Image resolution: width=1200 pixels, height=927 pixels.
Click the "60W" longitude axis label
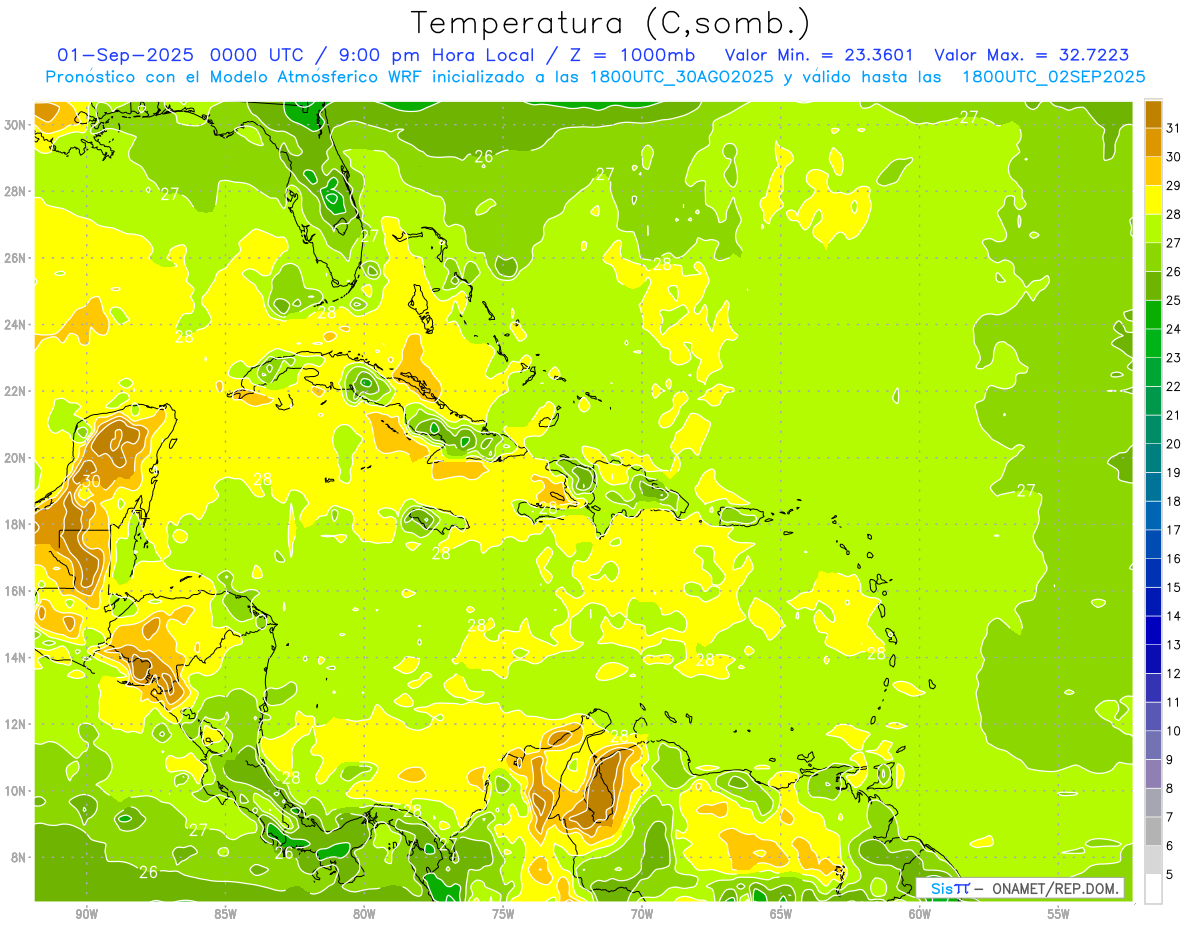pyautogui.click(x=920, y=914)
